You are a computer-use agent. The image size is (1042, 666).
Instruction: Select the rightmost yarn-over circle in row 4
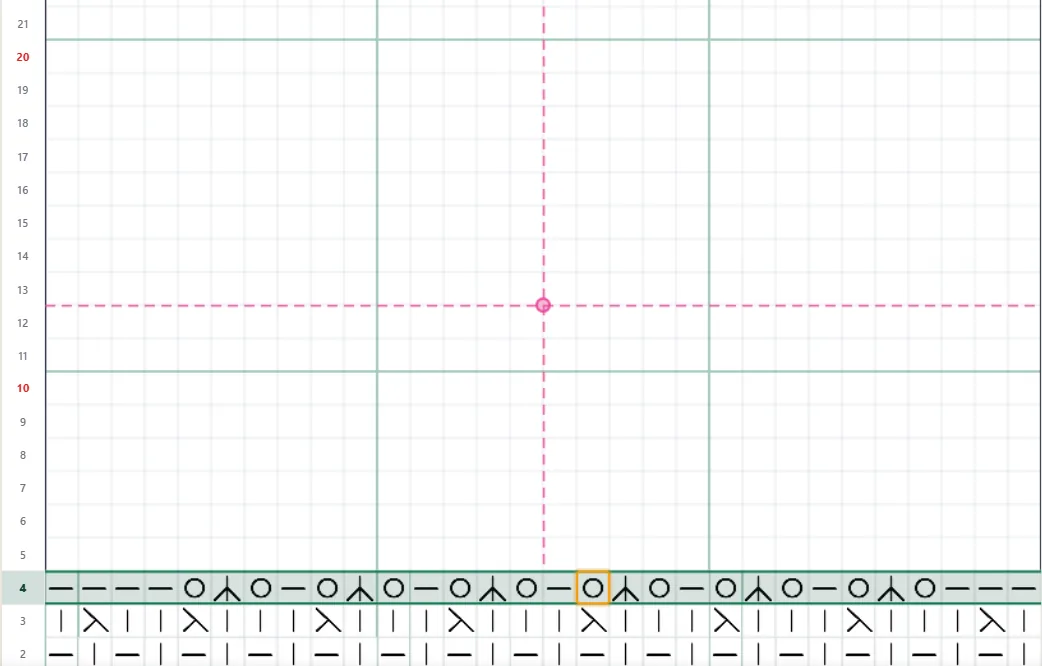click(925, 588)
